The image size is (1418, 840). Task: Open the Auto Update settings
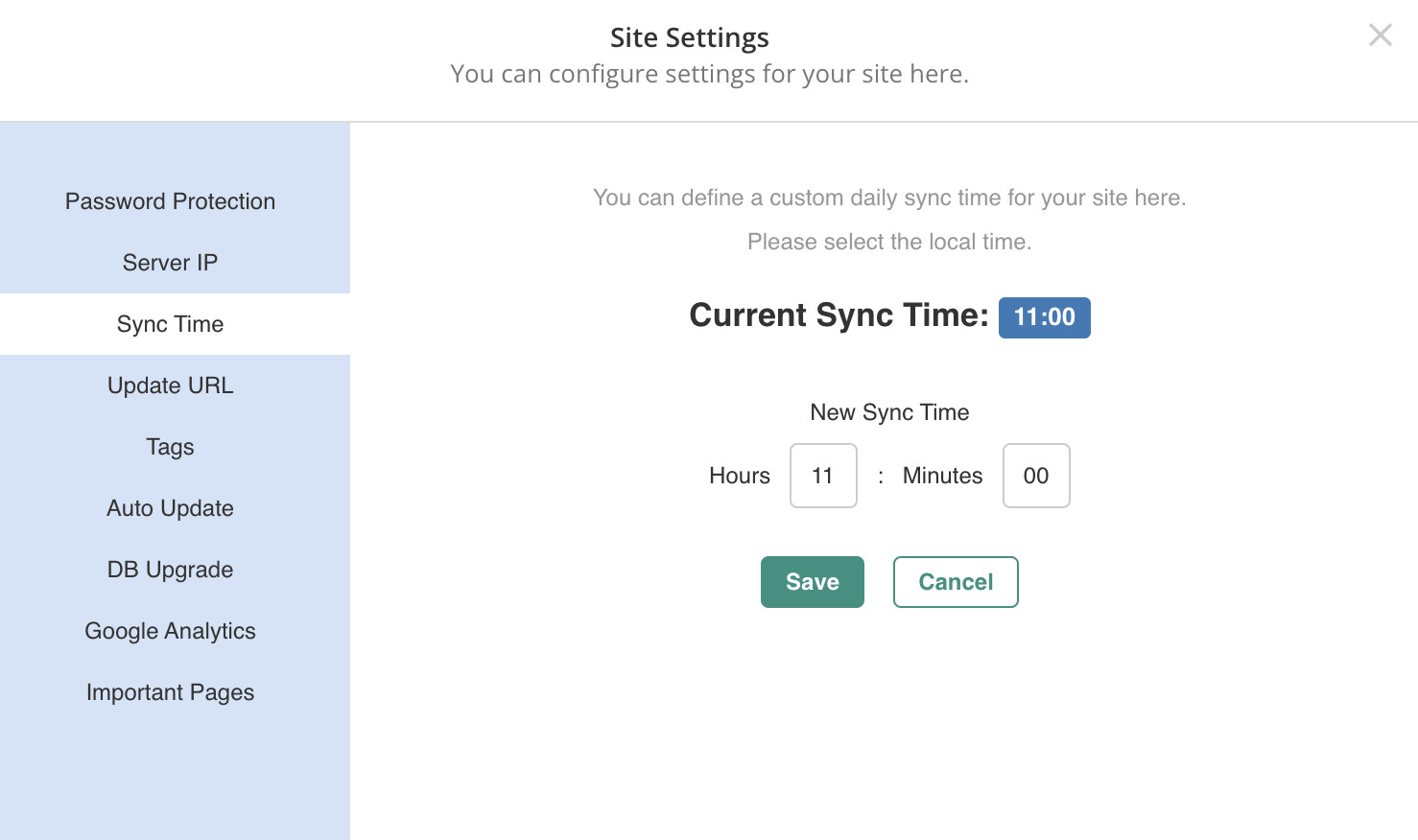[x=170, y=508]
